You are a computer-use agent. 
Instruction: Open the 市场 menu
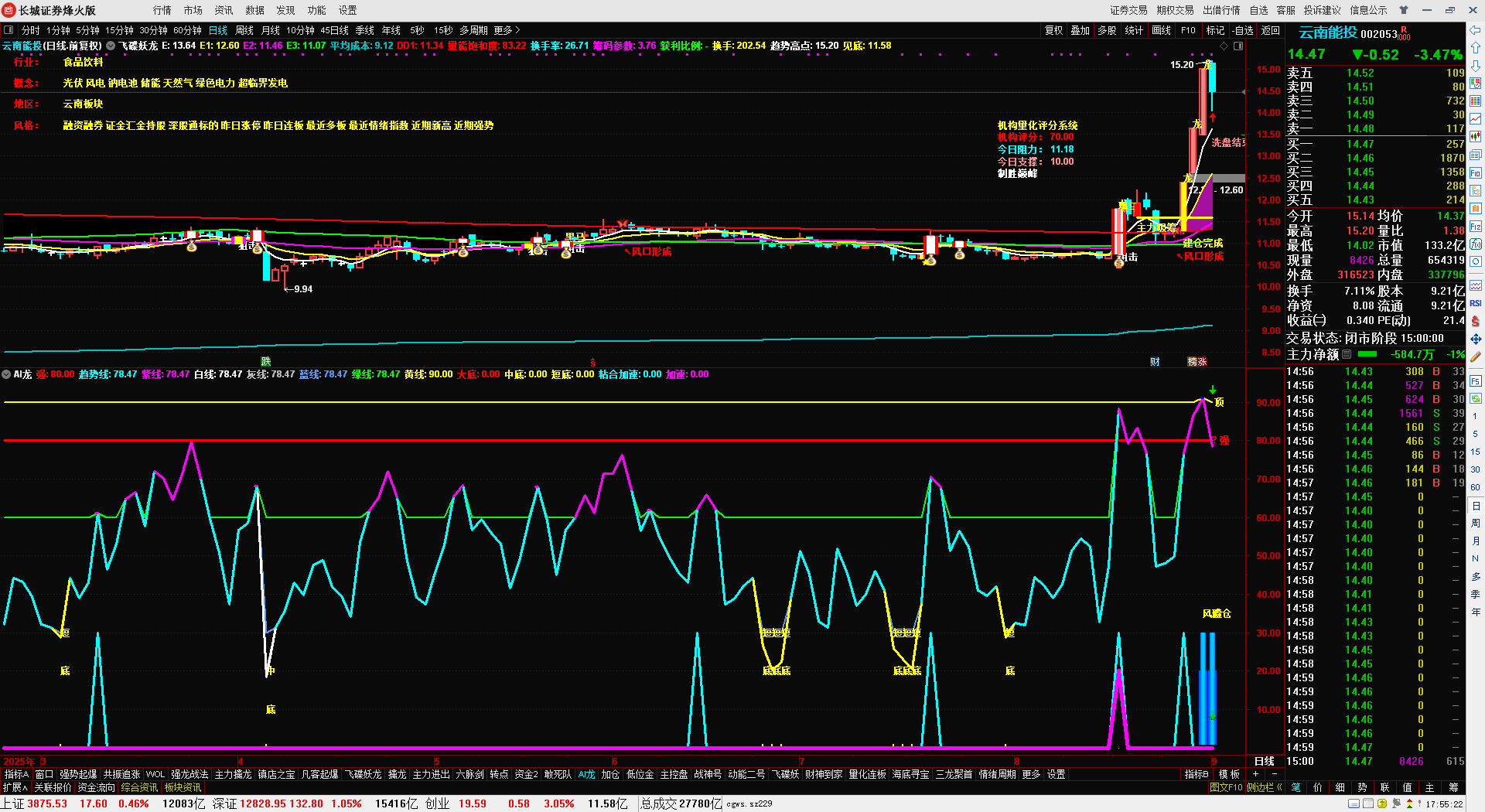click(x=193, y=10)
